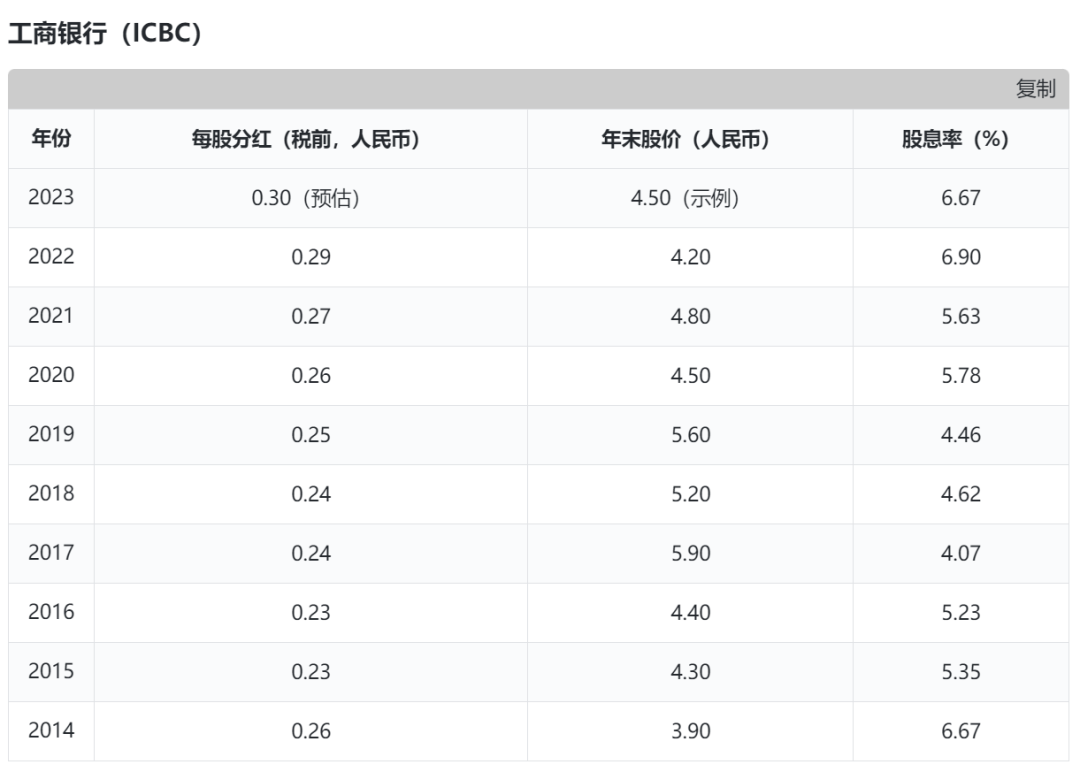
Task: Click the 年末股价 column header
Action: [x=690, y=139]
